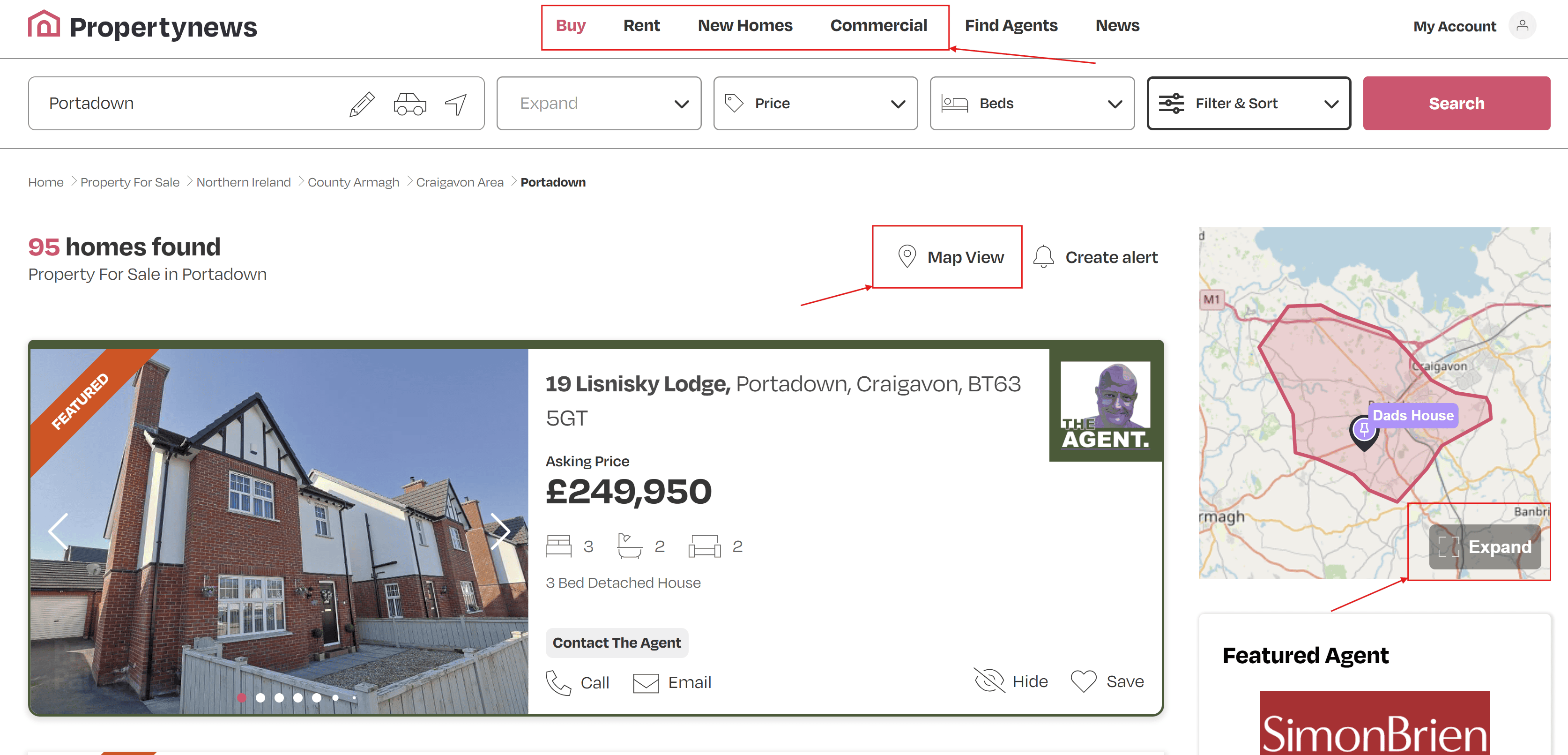
Task: Open the Filter & Sort dropdown
Action: pyautogui.click(x=1248, y=104)
